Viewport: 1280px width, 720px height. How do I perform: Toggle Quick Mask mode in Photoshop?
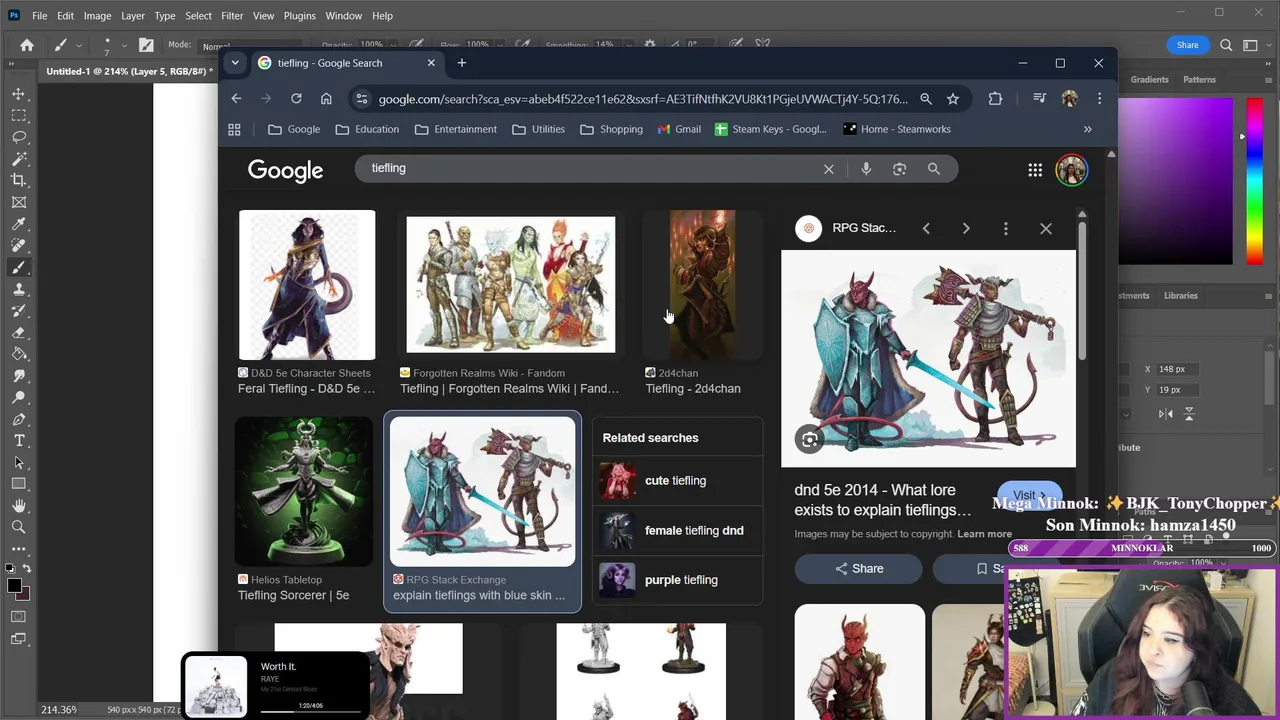click(x=19, y=616)
